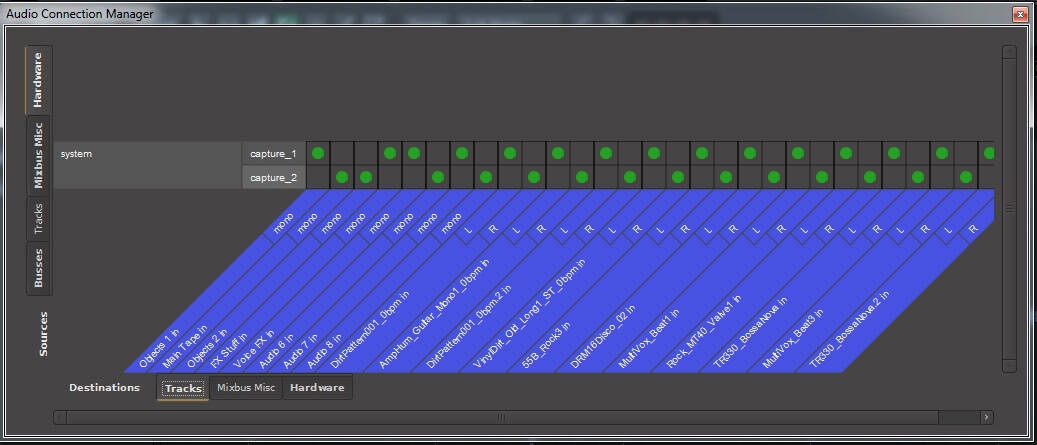Disconnect capture_2 from Main Tape in

342,177
